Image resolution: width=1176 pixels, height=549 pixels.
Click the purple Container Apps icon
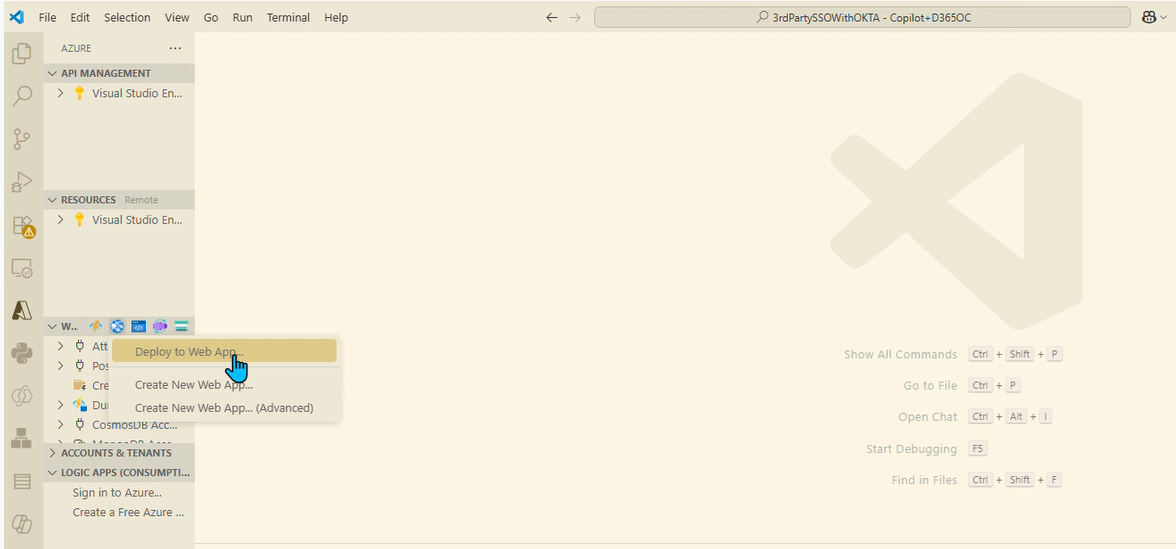[x=160, y=326]
